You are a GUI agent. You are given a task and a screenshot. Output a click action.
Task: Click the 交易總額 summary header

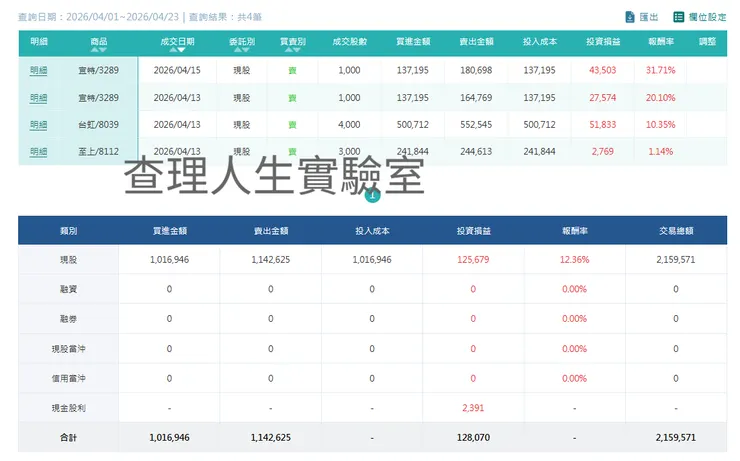pos(676,231)
